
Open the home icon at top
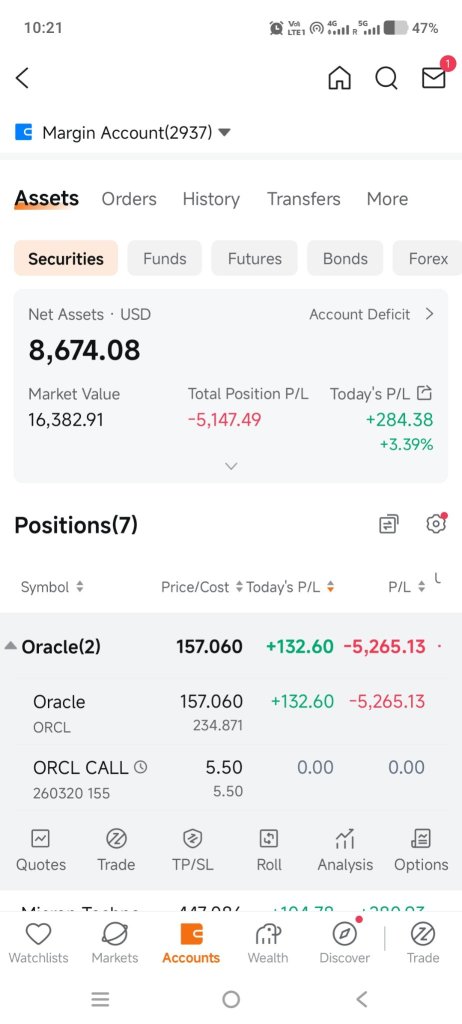[x=339, y=78]
